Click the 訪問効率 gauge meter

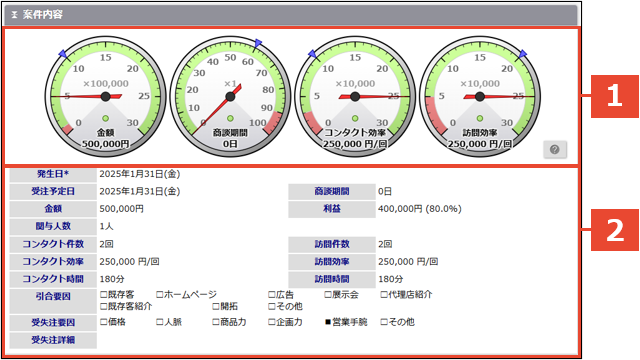click(x=480, y=97)
